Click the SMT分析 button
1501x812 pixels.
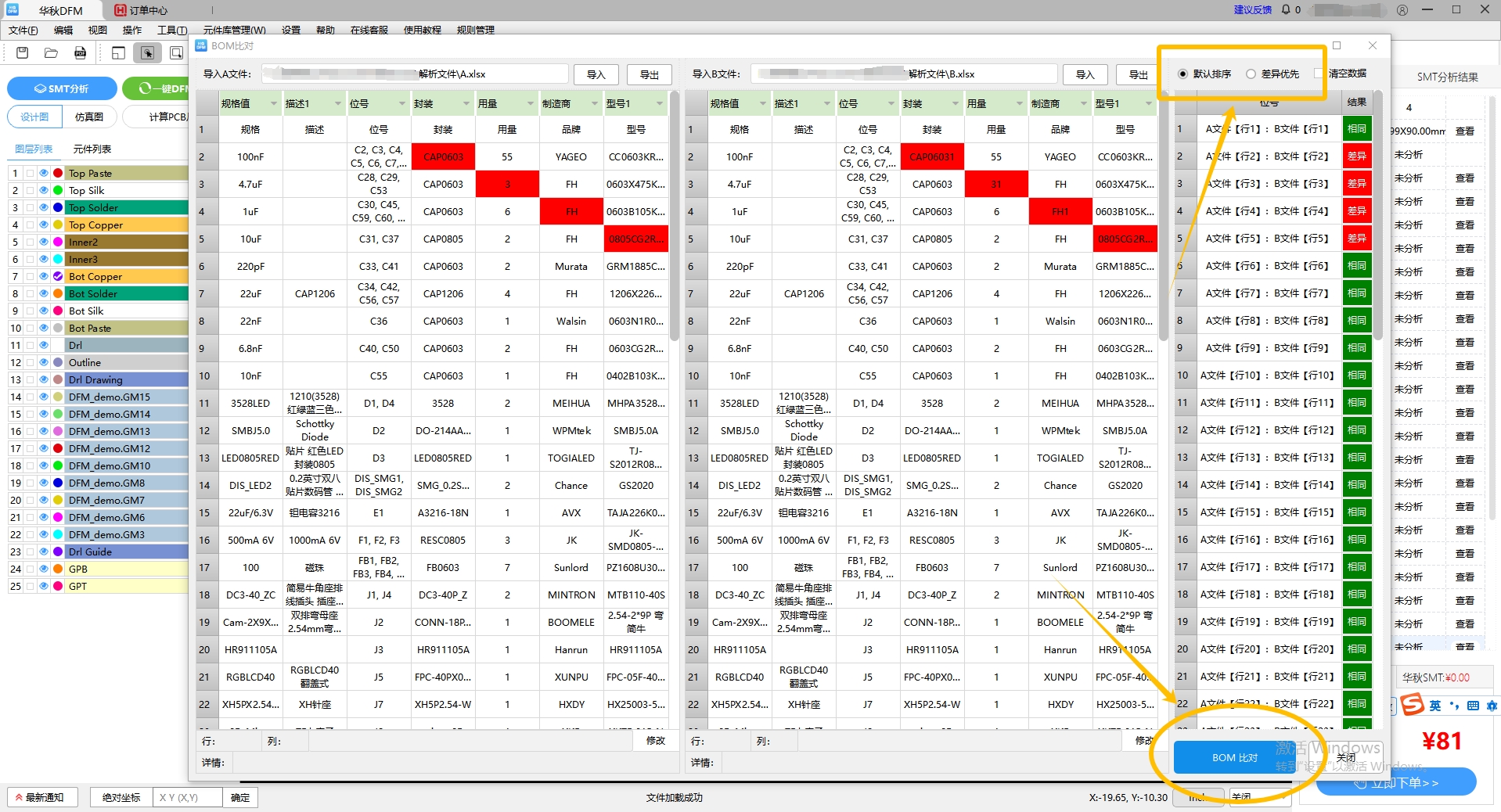coord(62,88)
